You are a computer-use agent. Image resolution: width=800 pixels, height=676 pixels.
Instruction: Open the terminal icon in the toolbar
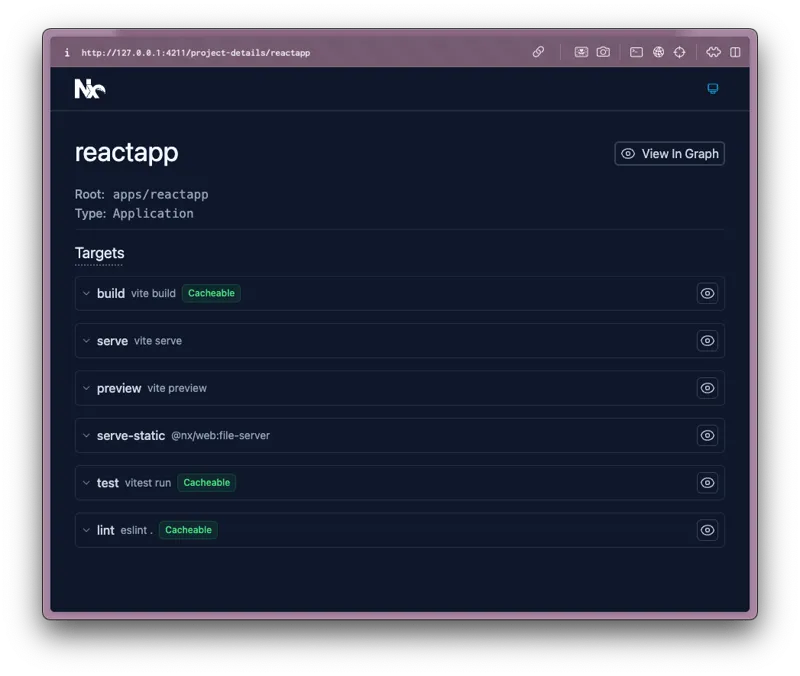pyautogui.click(x=636, y=52)
